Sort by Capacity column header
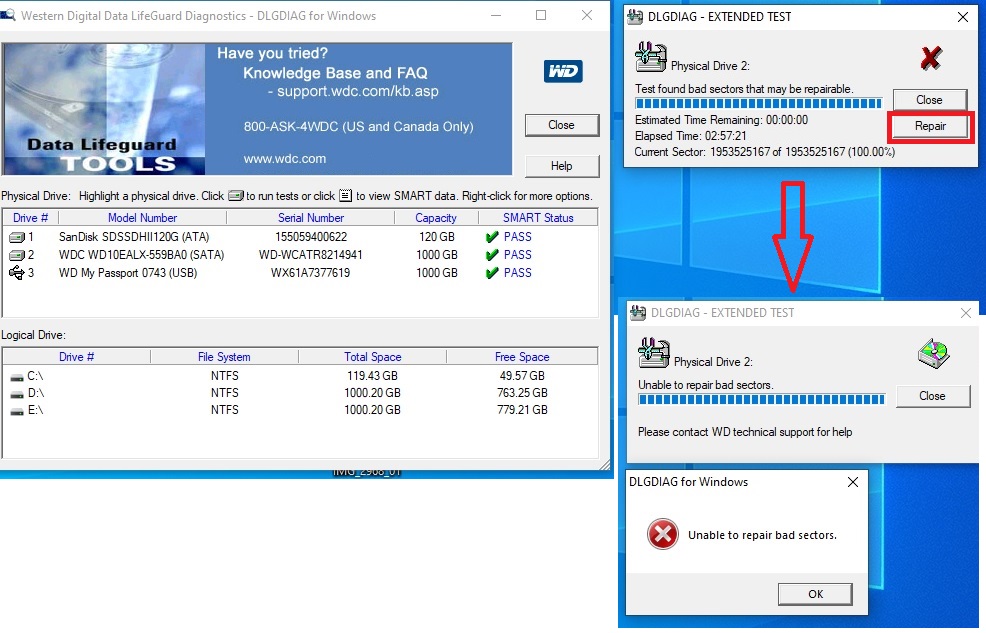This screenshot has width=986, height=633. click(x=436, y=218)
